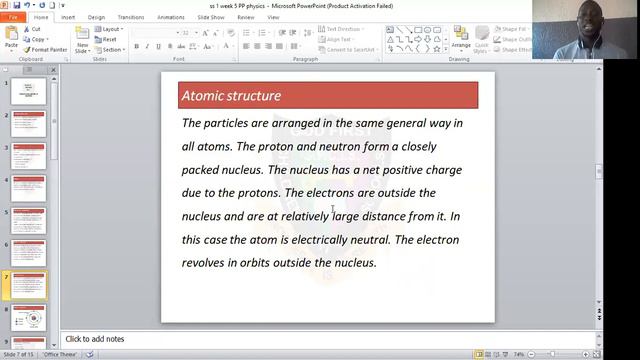The height and width of the screenshot is (360, 640).
Task: Switch to the Transitions tab
Action: point(131,17)
